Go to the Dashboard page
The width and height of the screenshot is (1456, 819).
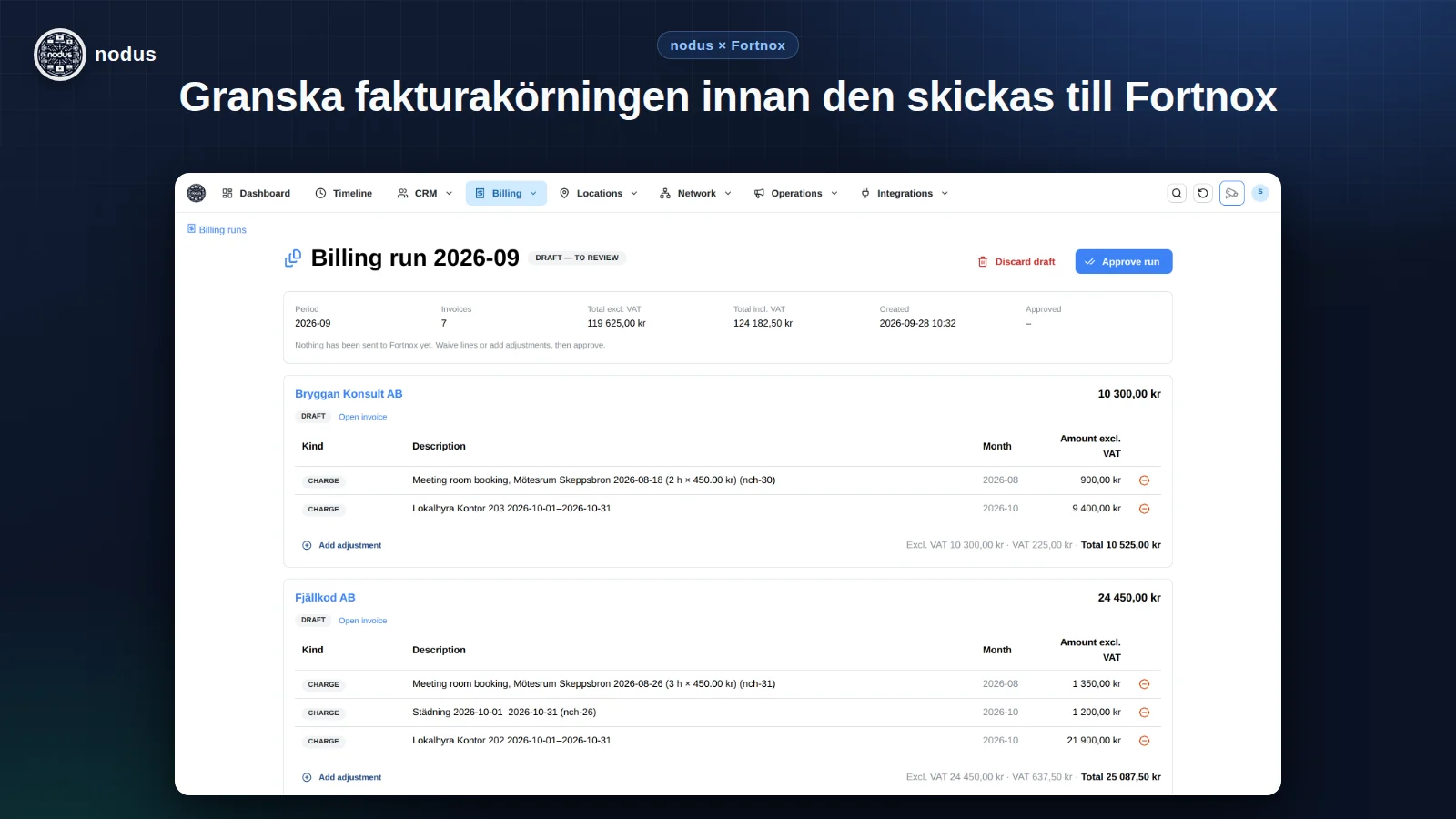point(257,193)
